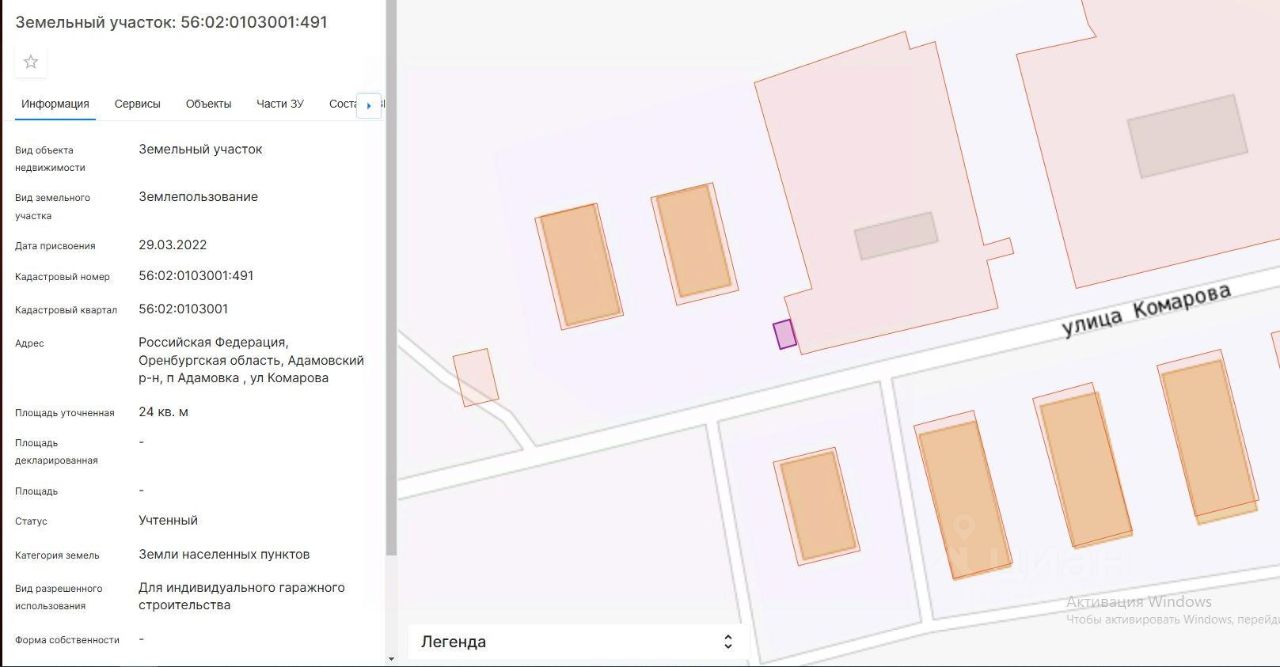Click the value Земли населенных пунктов
Screen dimensions: 1280x667
click(x=224, y=555)
